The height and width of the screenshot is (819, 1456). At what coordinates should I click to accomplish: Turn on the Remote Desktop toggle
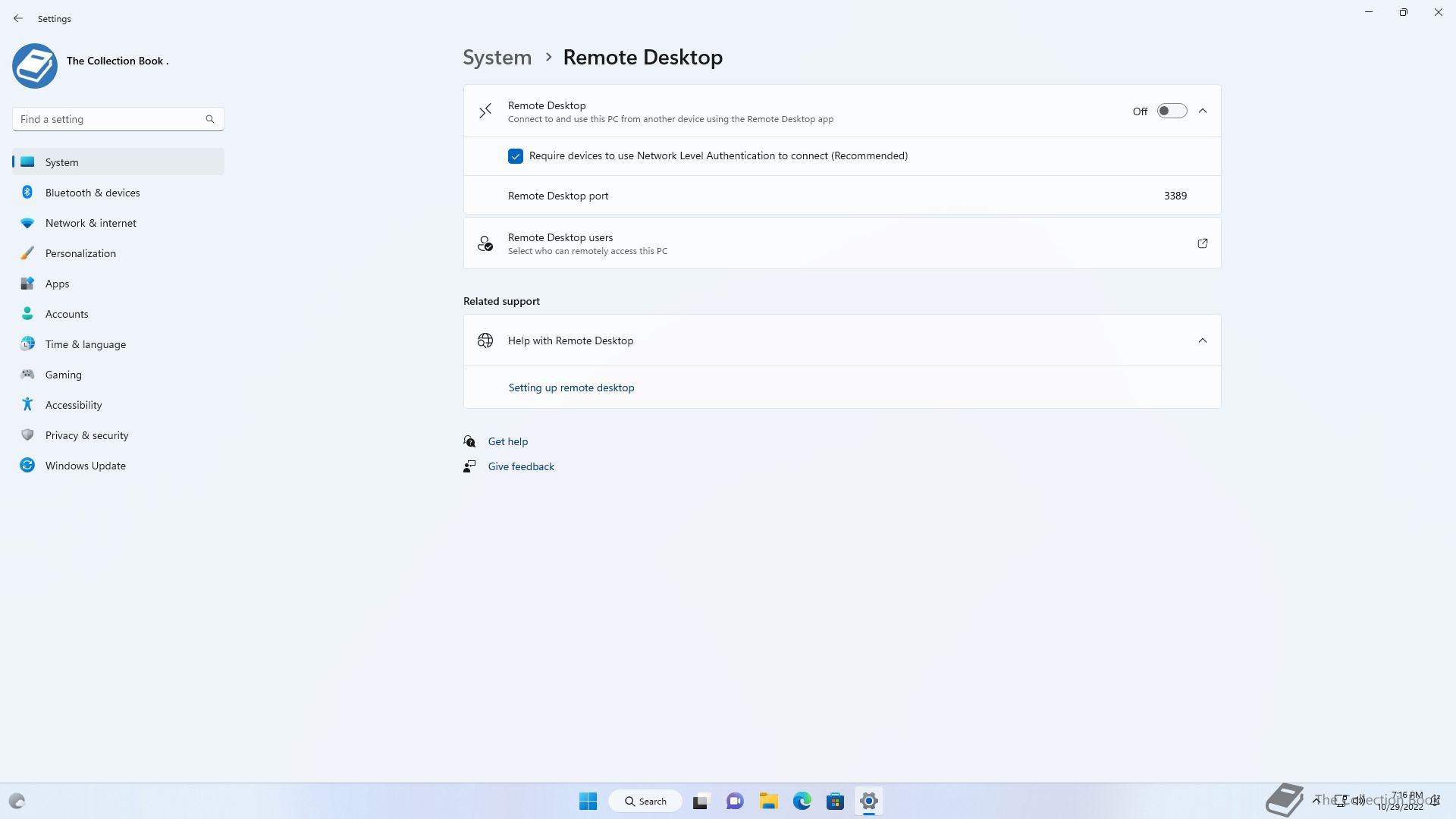1171,111
